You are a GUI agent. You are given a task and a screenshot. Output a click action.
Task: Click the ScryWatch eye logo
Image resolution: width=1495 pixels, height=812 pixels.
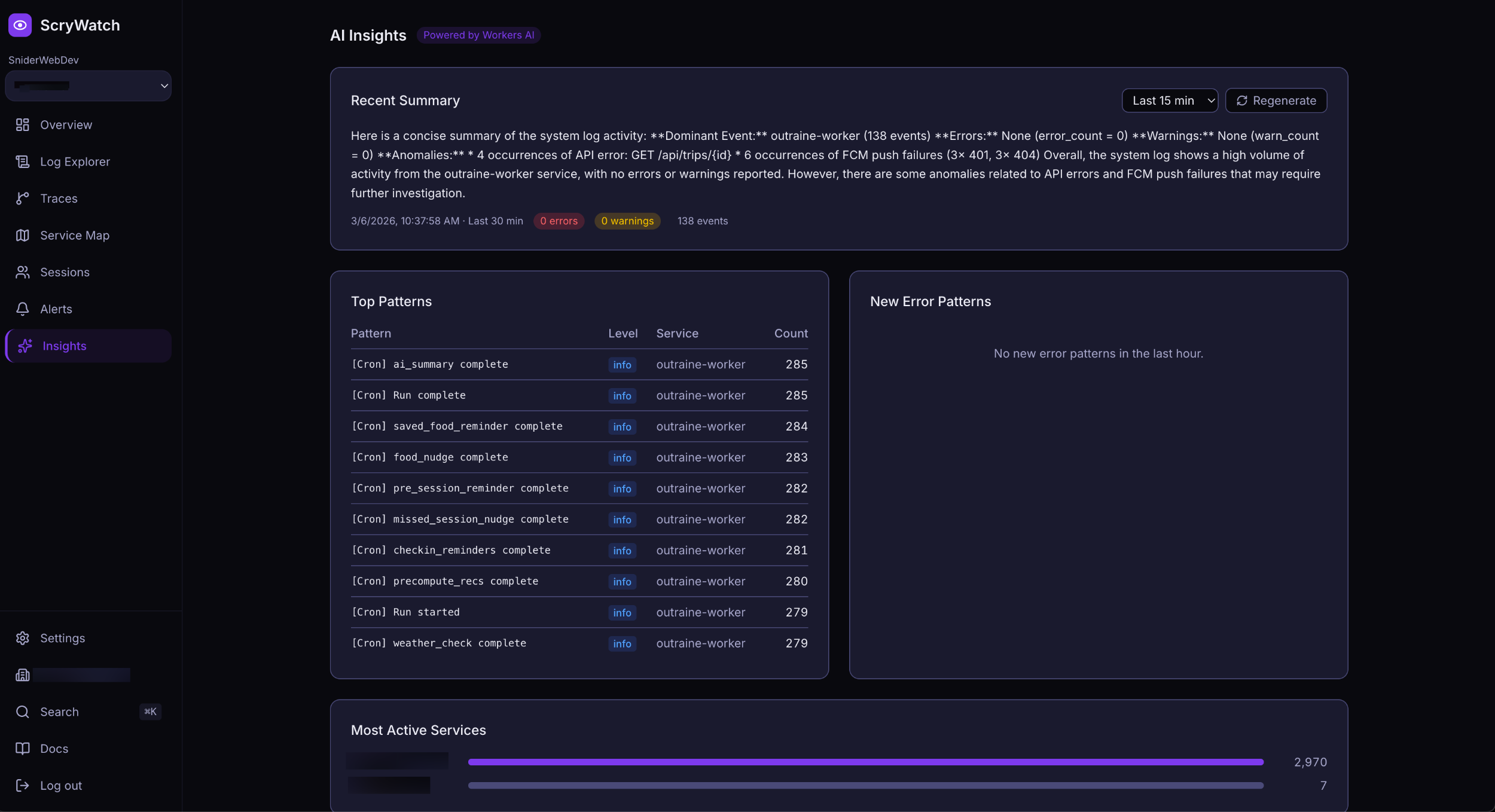tap(20, 25)
